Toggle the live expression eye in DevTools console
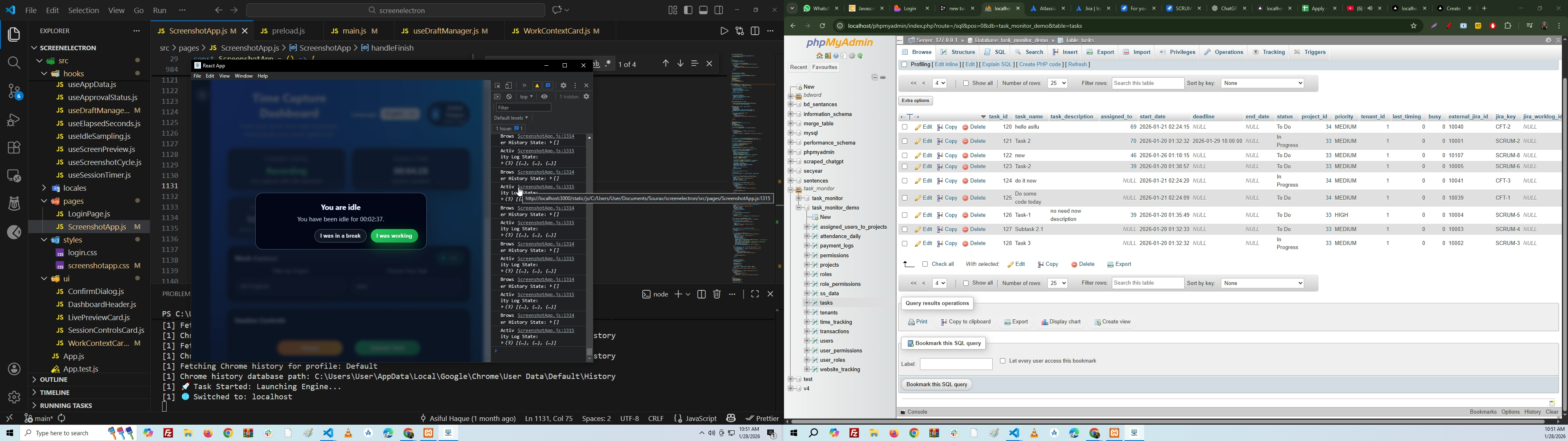The width and height of the screenshot is (1568, 441). (x=545, y=97)
